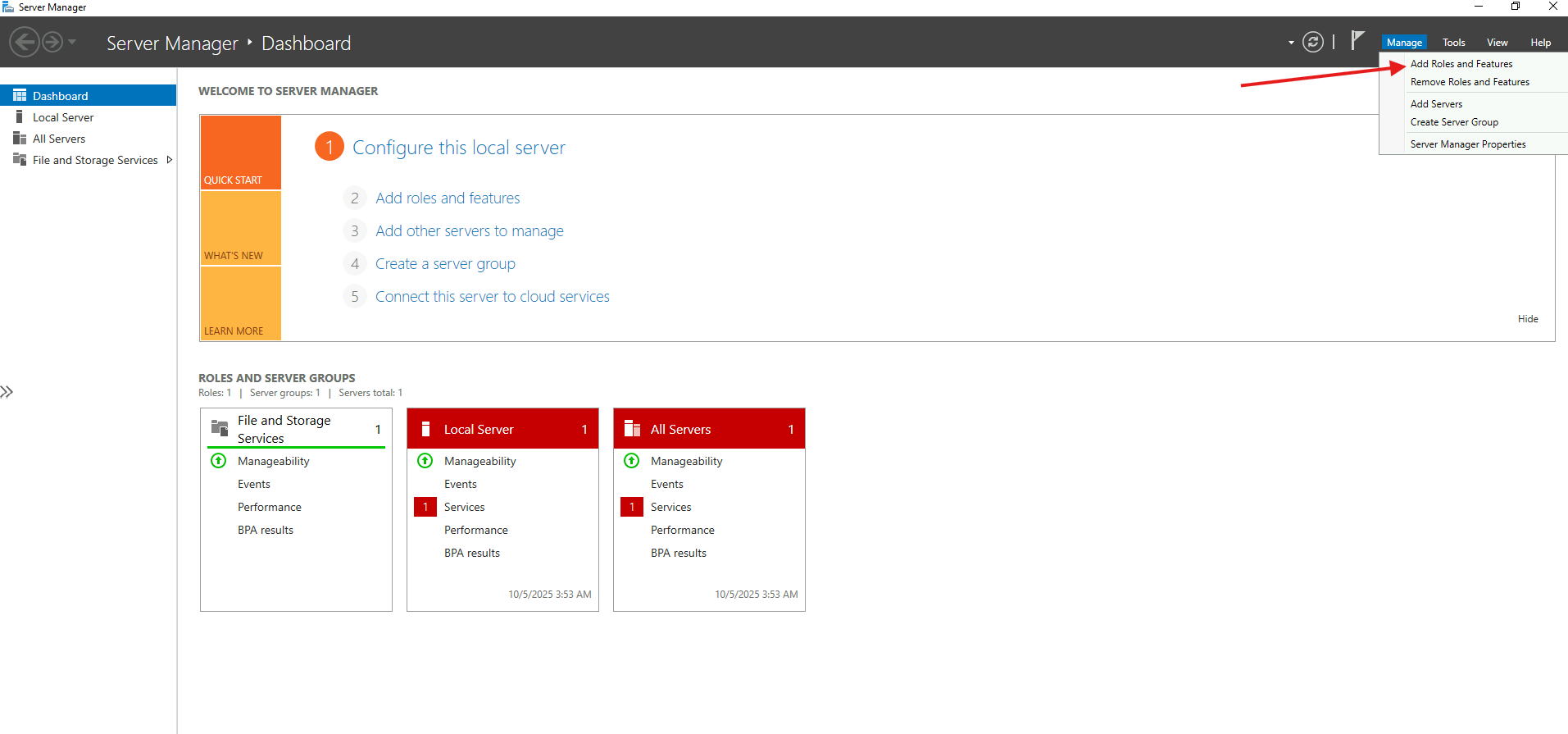
Task: Open the Local Server tile header
Action: pos(502,429)
